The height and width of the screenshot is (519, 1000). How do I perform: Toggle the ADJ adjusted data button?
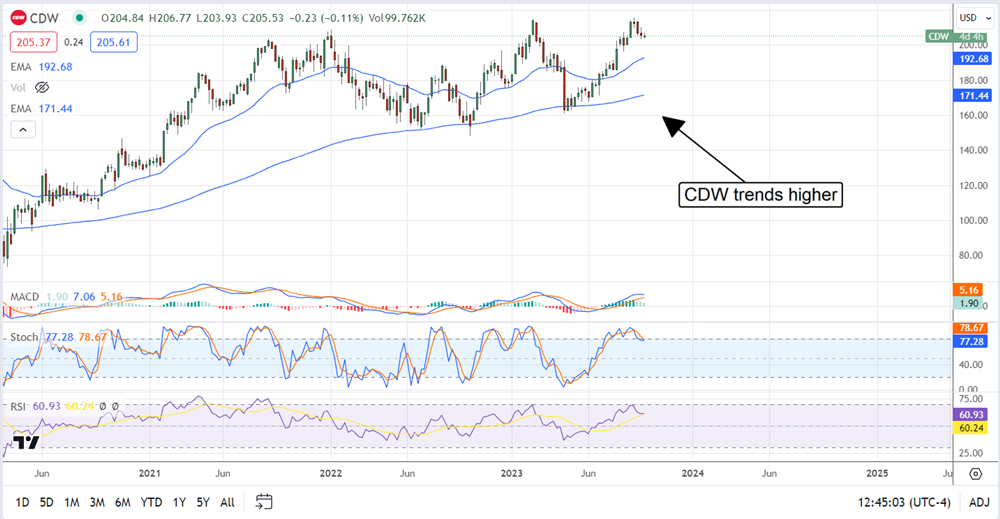pyautogui.click(x=979, y=502)
